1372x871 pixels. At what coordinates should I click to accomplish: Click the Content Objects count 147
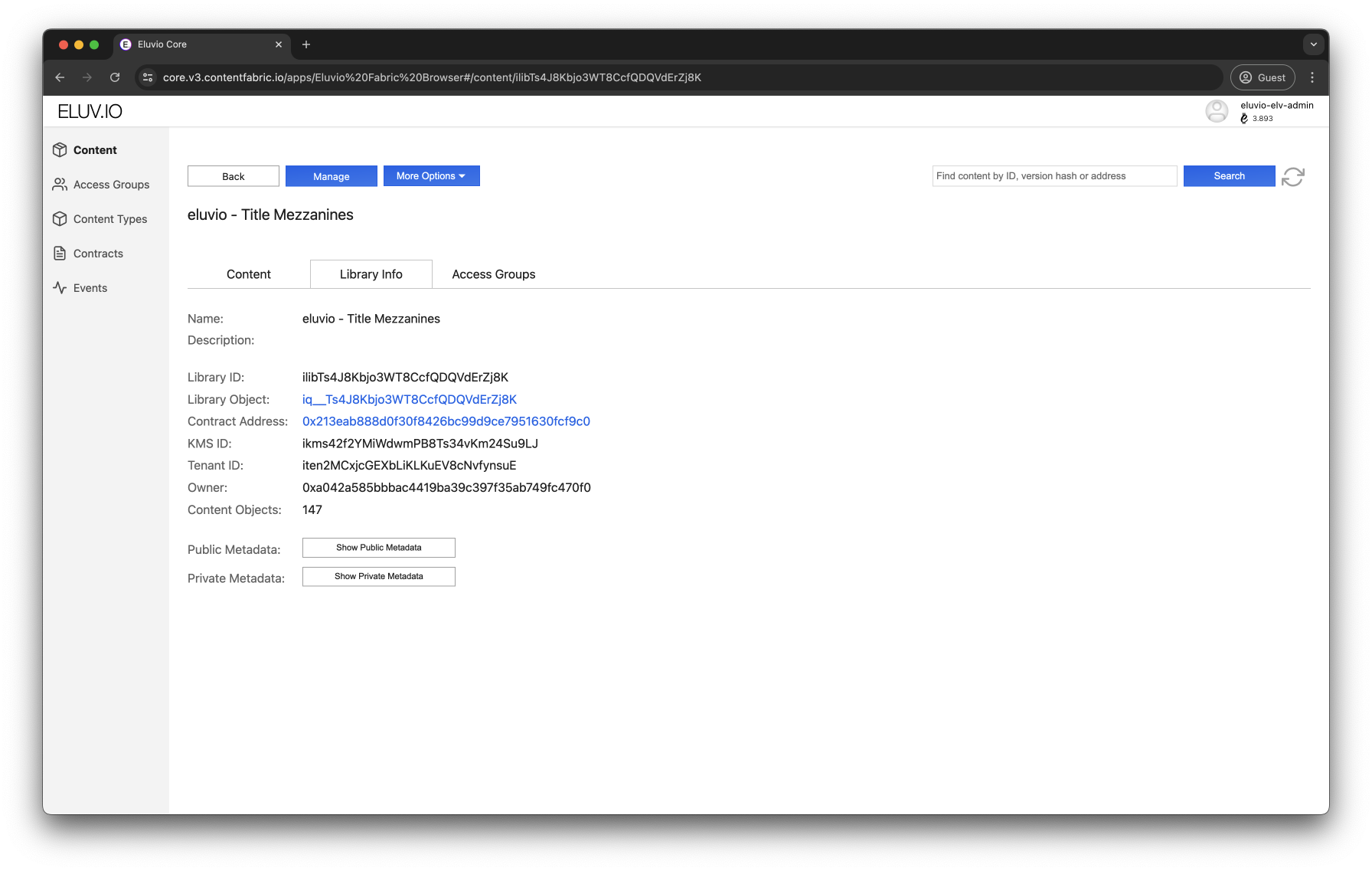[x=312, y=509]
